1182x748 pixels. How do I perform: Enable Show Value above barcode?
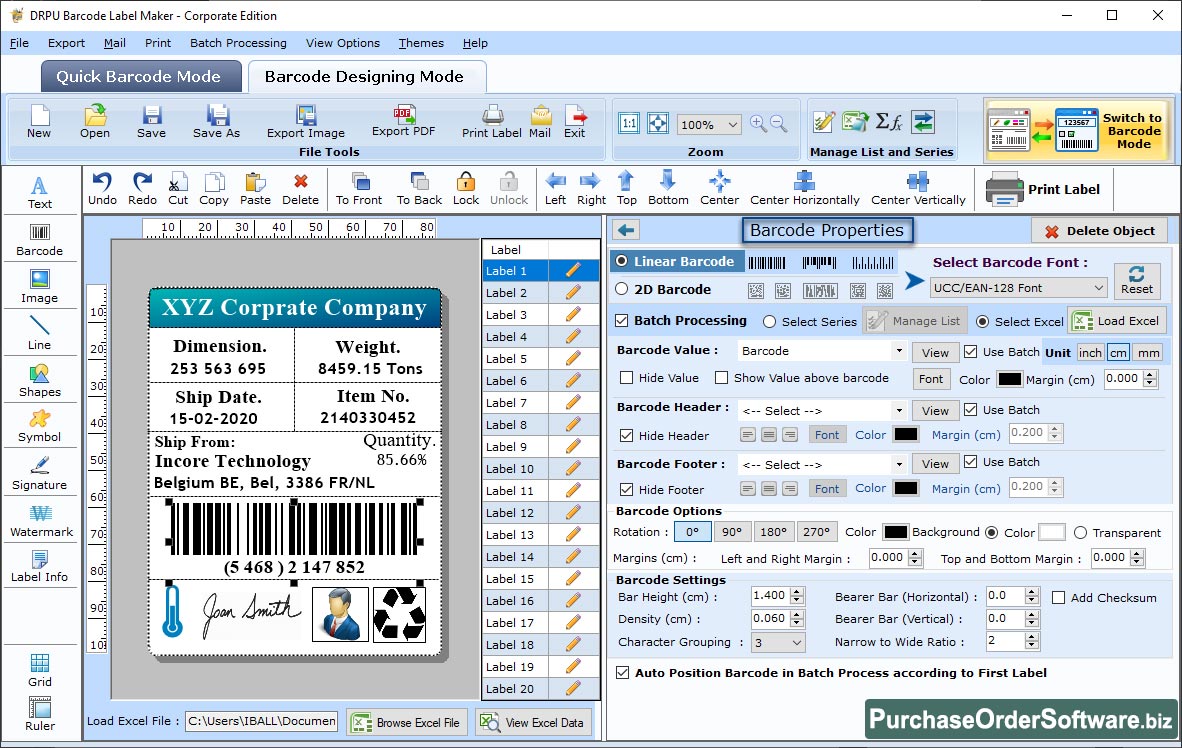tap(721, 378)
